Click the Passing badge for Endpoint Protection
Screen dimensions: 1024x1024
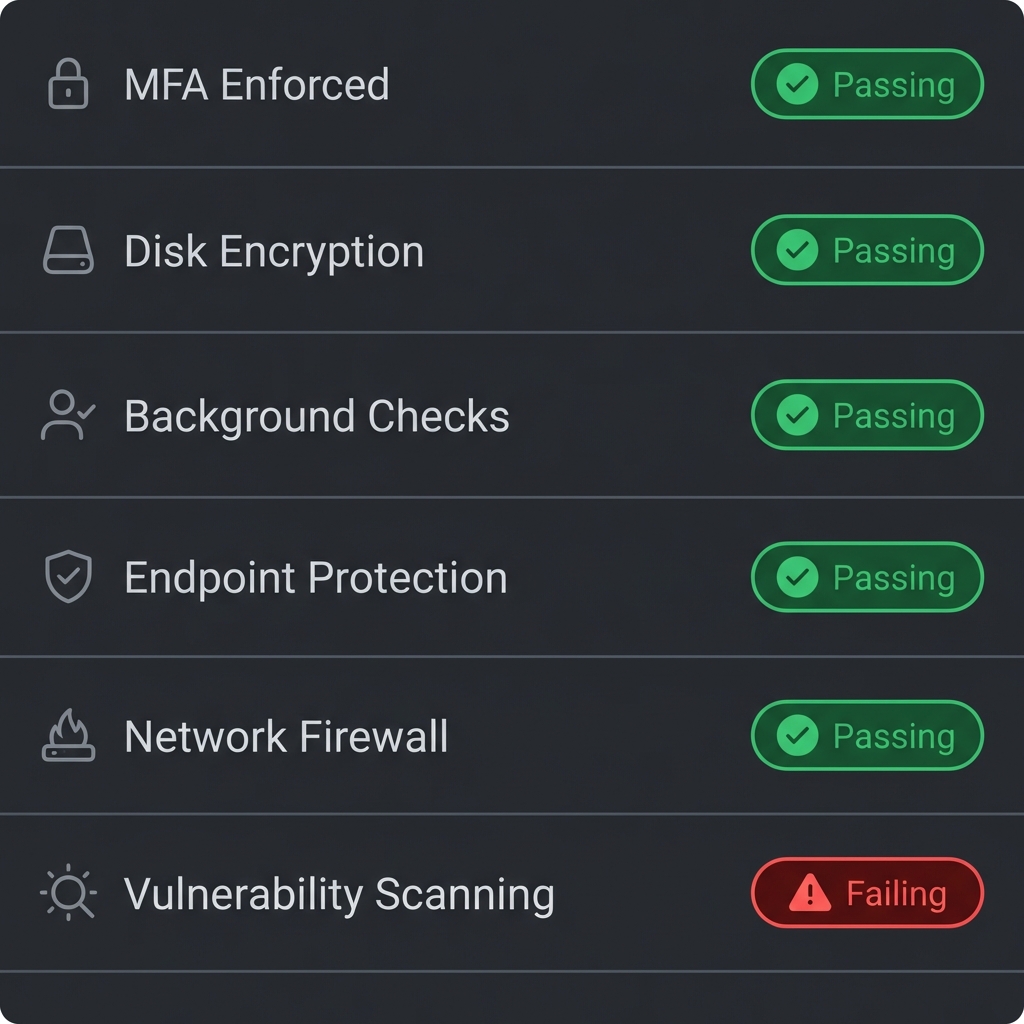867,577
